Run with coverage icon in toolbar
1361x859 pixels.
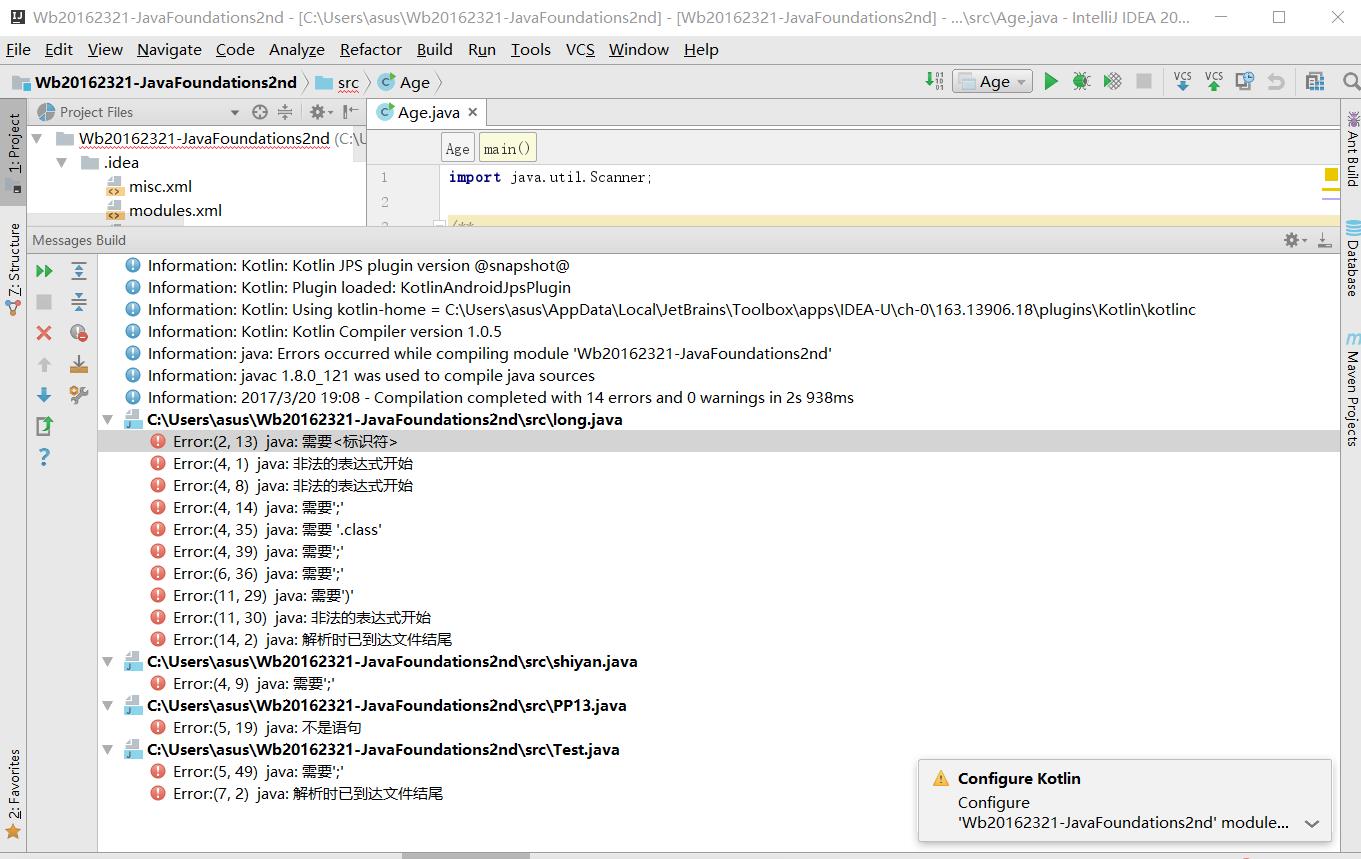click(x=1112, y=82)
